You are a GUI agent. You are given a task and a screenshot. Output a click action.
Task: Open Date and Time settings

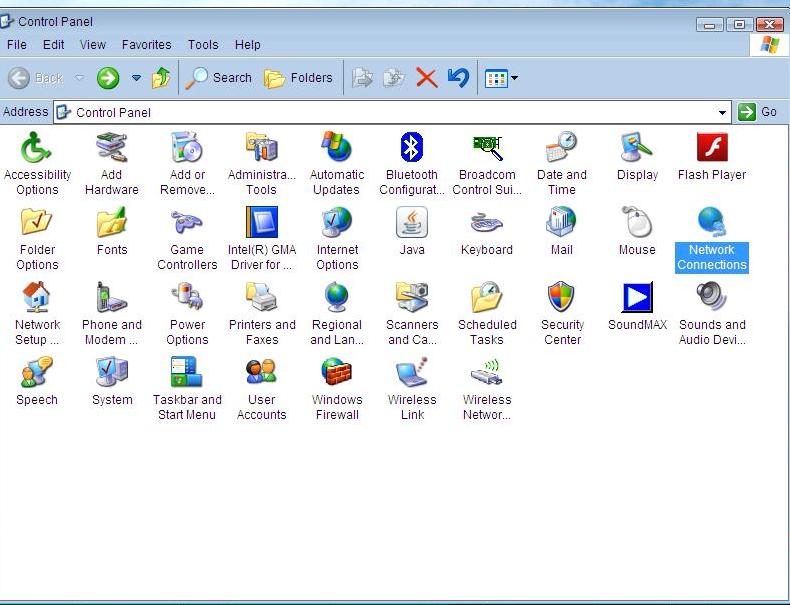[x=562, y=163]
